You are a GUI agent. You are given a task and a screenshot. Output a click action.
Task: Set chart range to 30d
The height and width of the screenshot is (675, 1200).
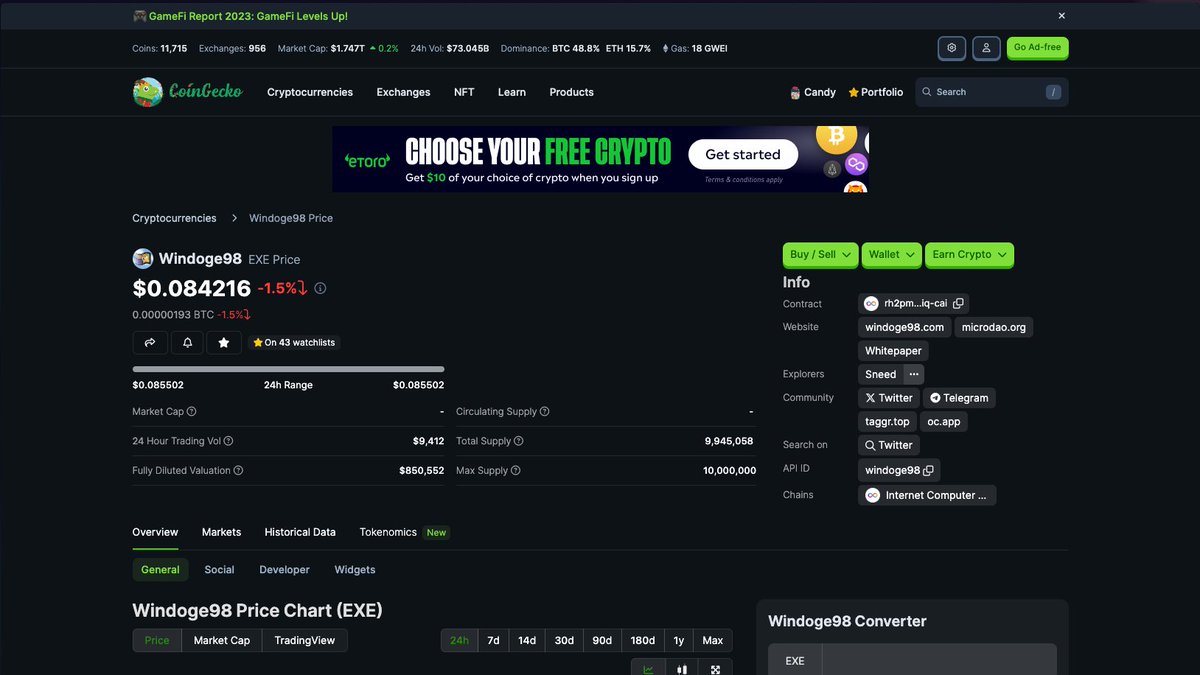click(564, 640)
